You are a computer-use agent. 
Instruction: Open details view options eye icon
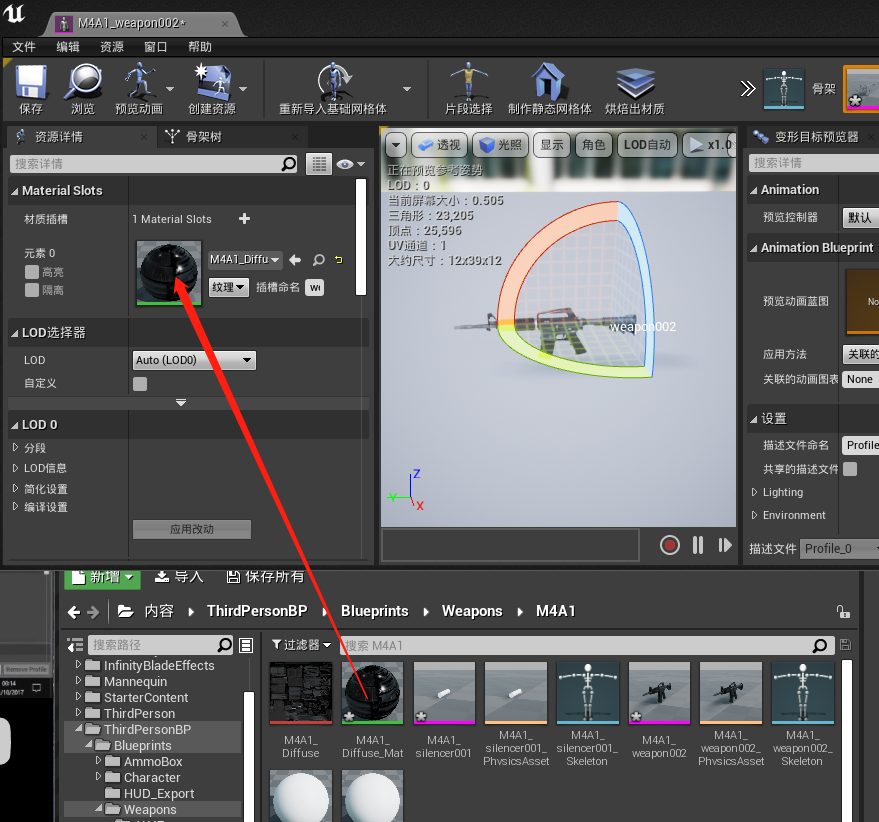click(350, 164)
